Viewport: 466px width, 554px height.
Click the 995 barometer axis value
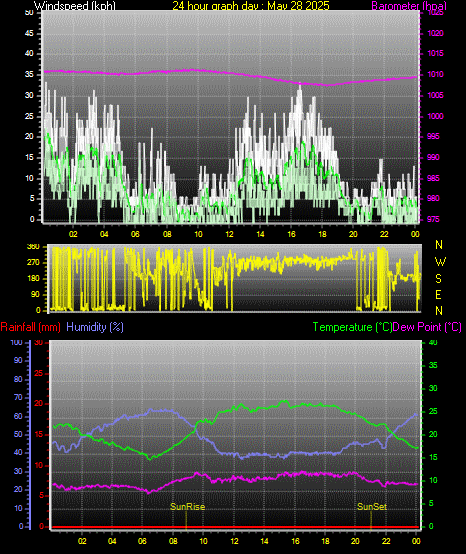click(433, 136)
